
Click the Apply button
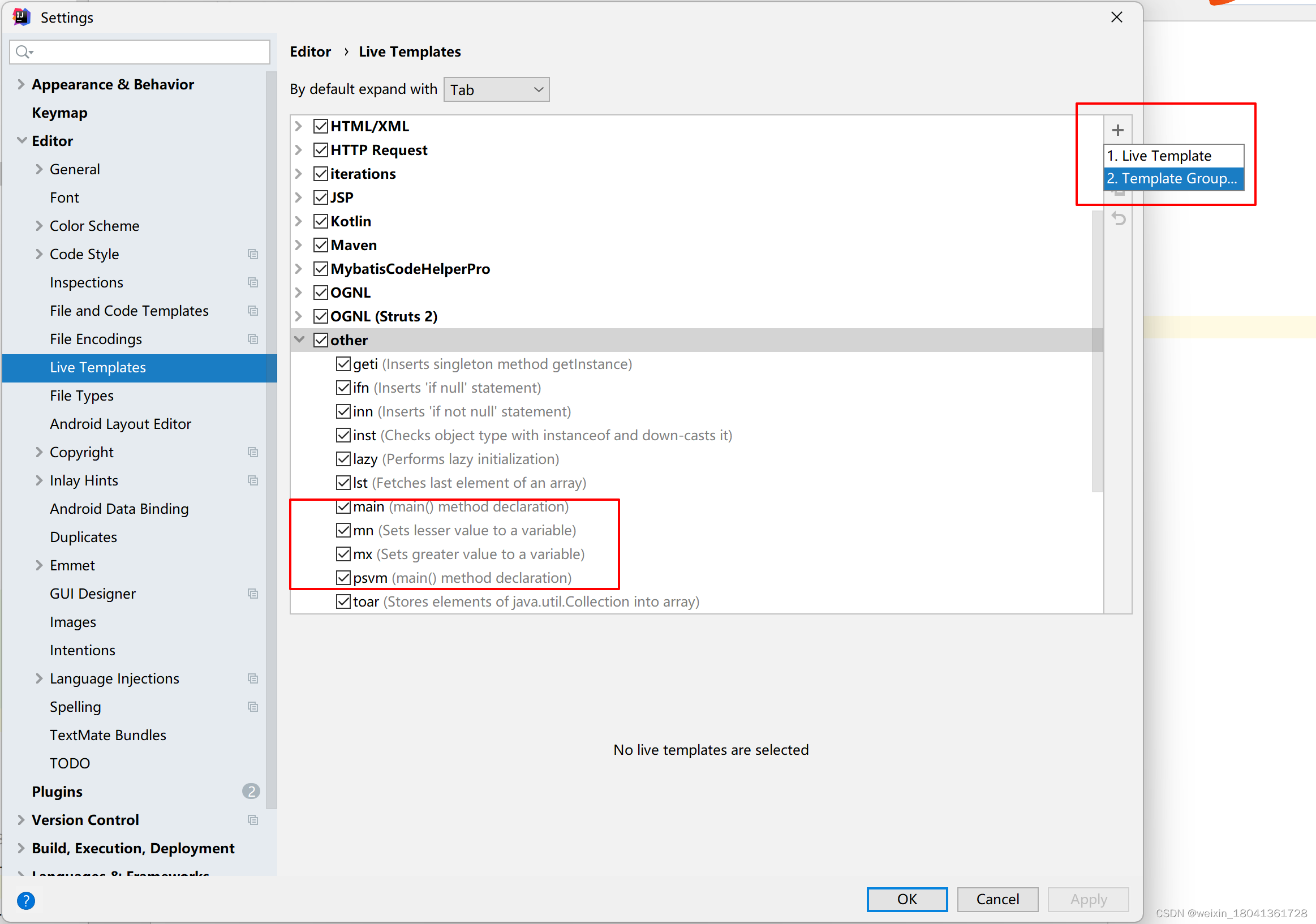[1087, 899]
